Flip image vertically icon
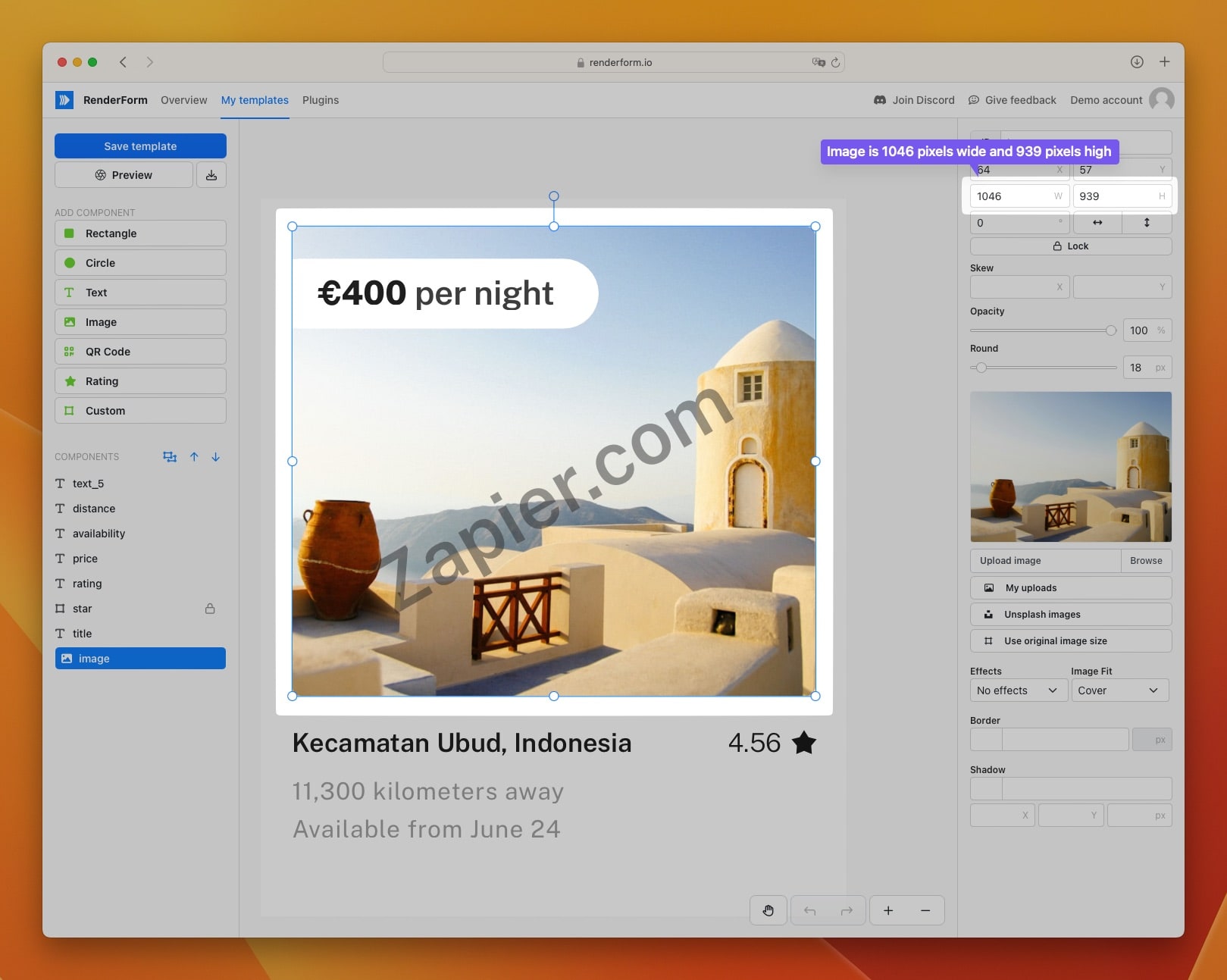1227x980 pixels. (x=1147, y=223)
